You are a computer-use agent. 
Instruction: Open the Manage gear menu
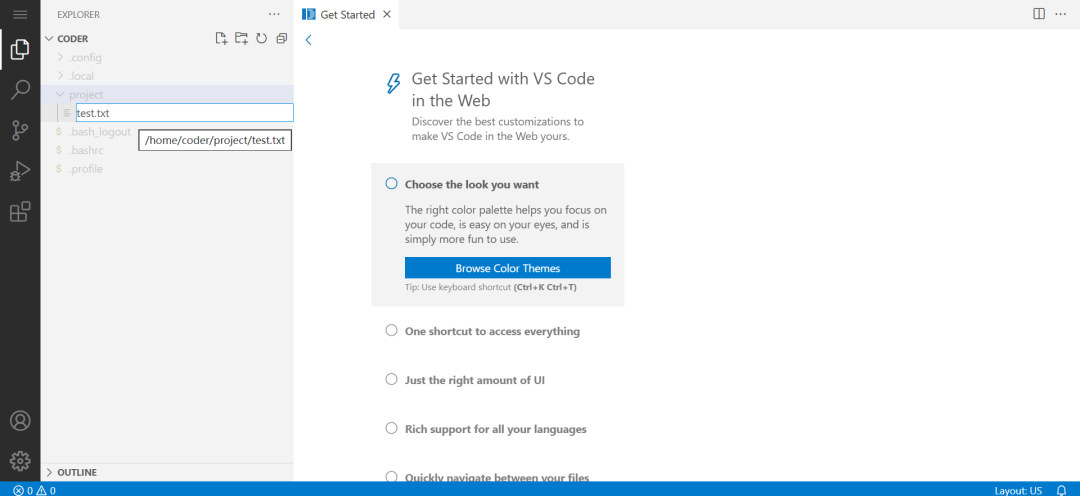[x=20, y=461]
